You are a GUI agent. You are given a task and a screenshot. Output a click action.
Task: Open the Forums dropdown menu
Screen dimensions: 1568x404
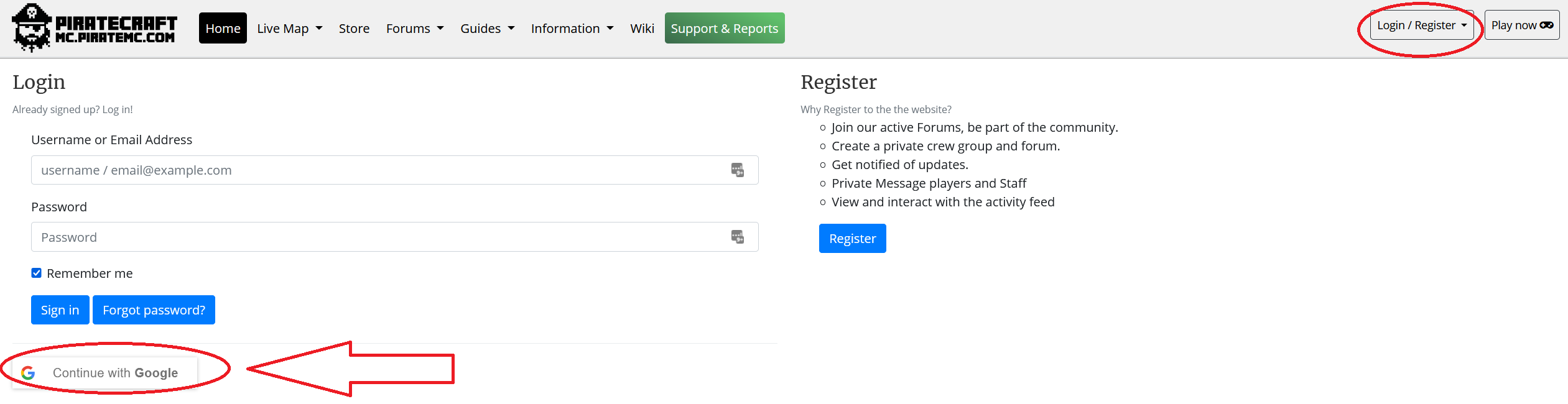414,29
